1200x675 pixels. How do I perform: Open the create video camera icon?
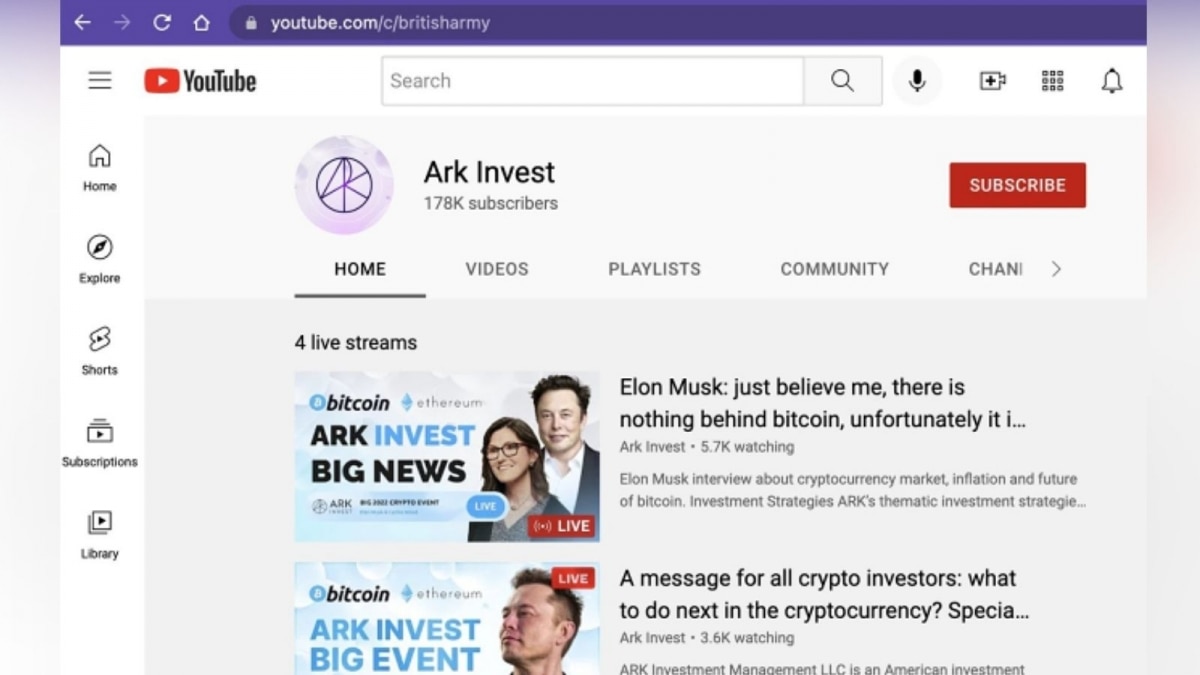[992, 81]
